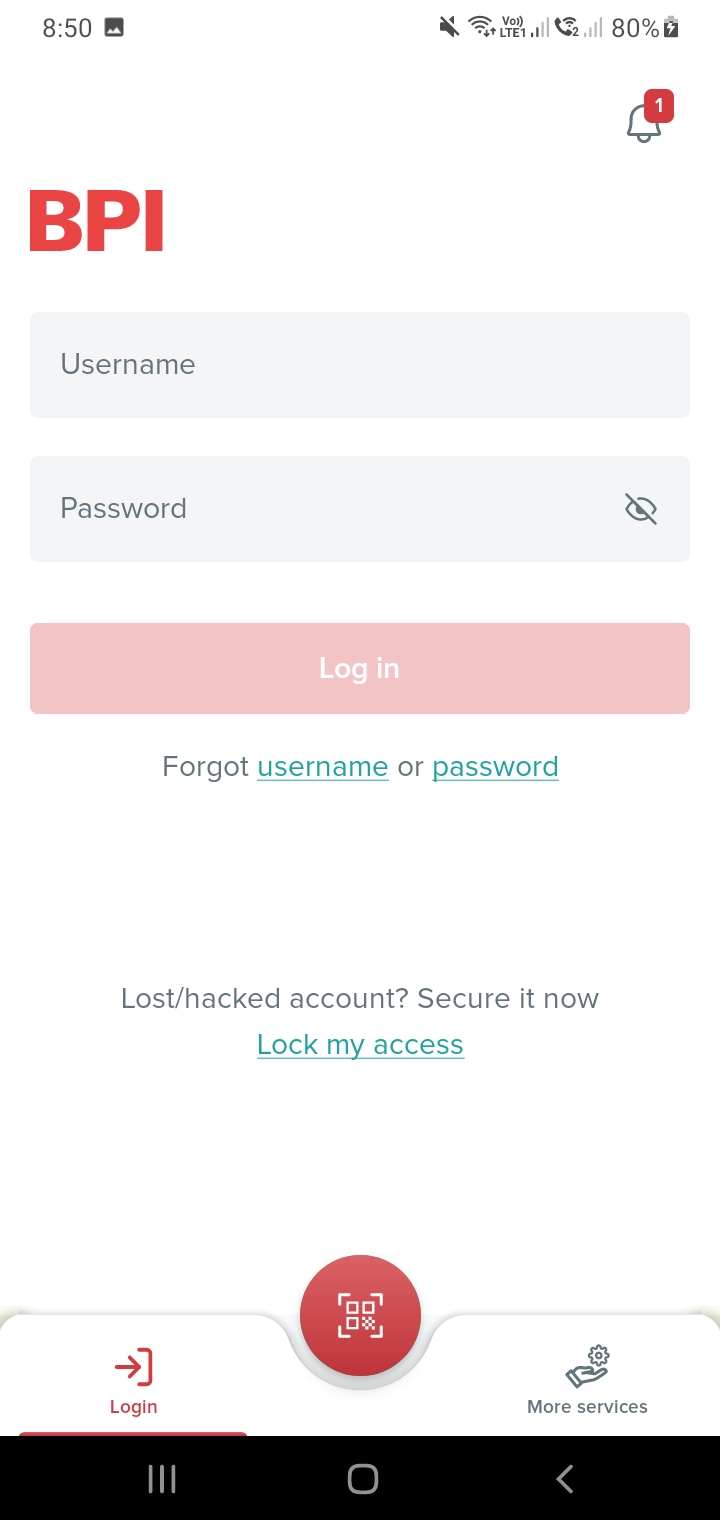Focus the Password input field
720x1520 pixels.
320,509
